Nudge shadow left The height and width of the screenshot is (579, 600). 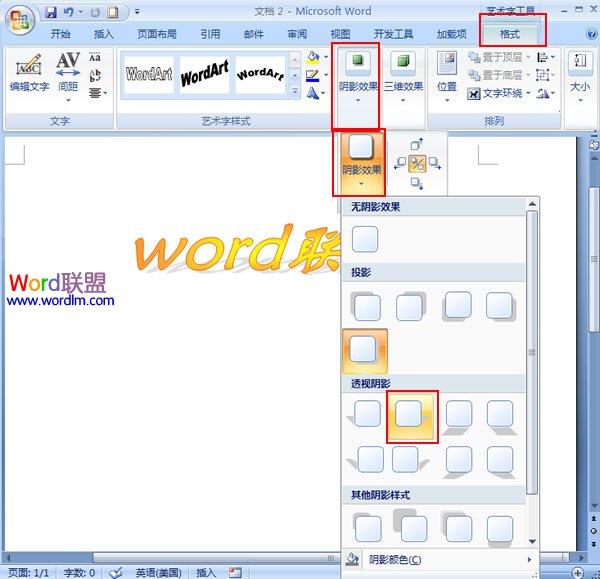399,163
